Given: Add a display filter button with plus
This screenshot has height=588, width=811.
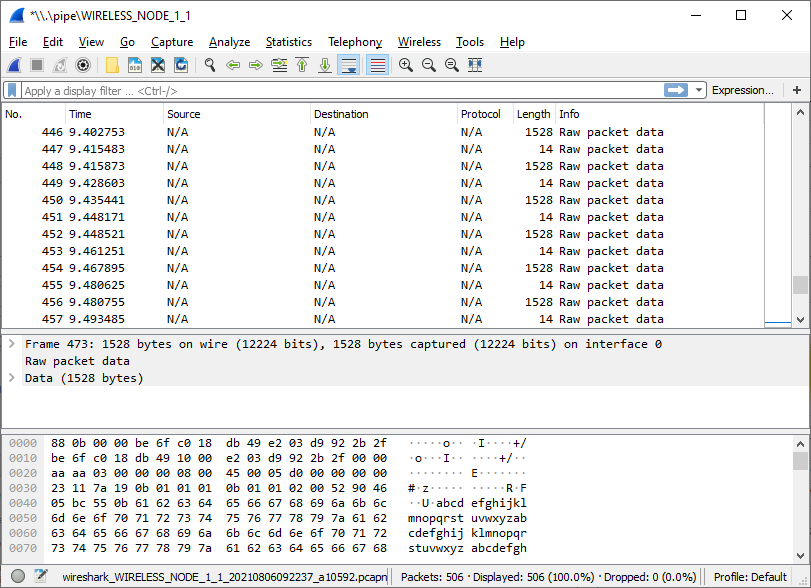Looking at the screenshot, I should [797, 91].
